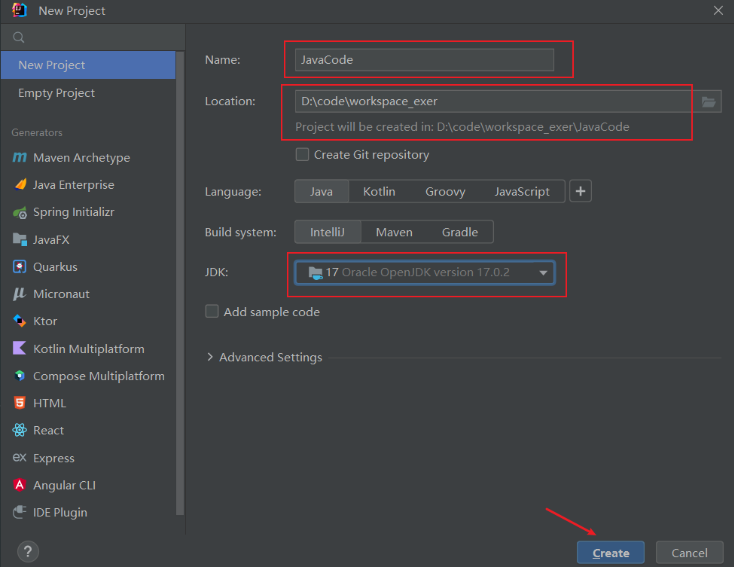Screen dimensions: 734x567
Task: Open help with the question mark button
Action: pyautogui.click(x=28, y=552)
